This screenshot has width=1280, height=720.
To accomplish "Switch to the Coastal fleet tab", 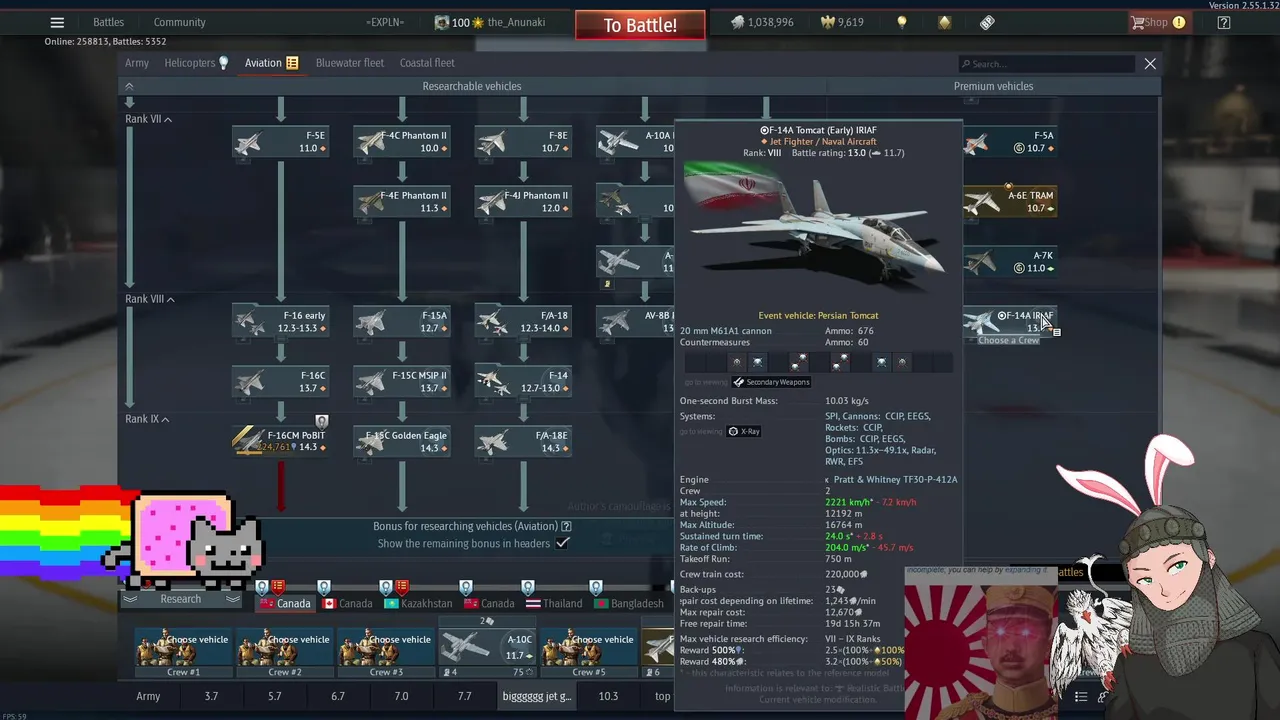I will click(x=427, y=63).
